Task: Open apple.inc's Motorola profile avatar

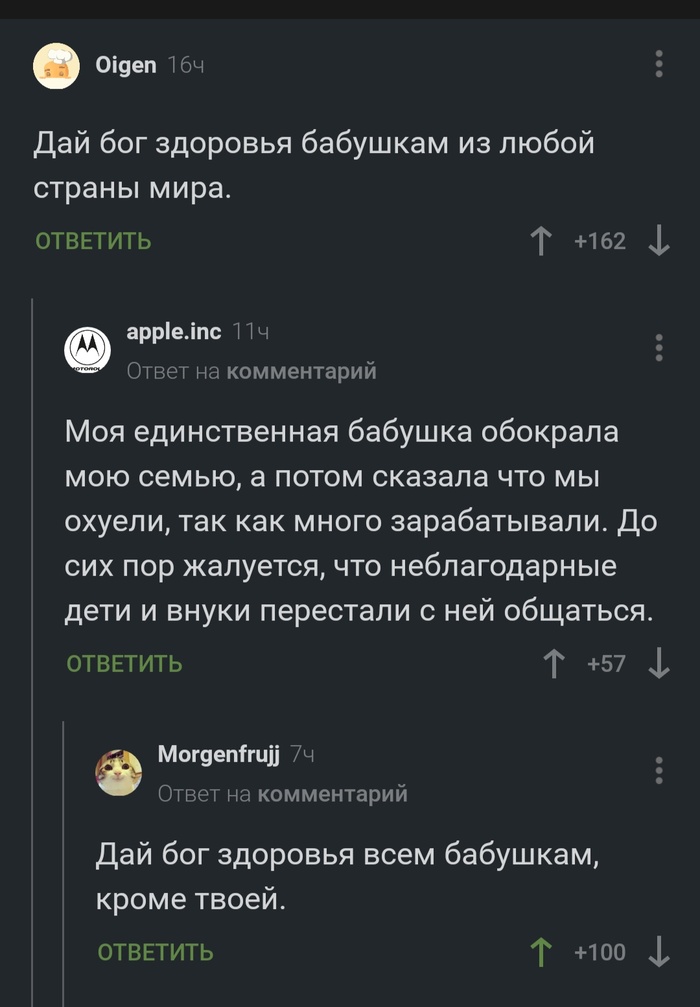Action: [x=88, y=347]
